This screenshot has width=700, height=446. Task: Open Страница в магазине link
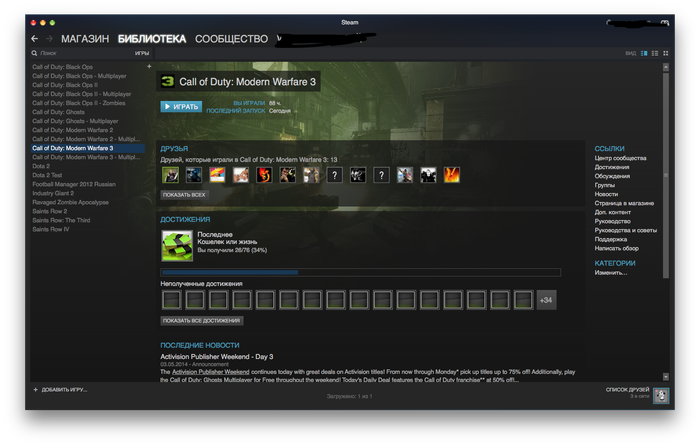624,203
